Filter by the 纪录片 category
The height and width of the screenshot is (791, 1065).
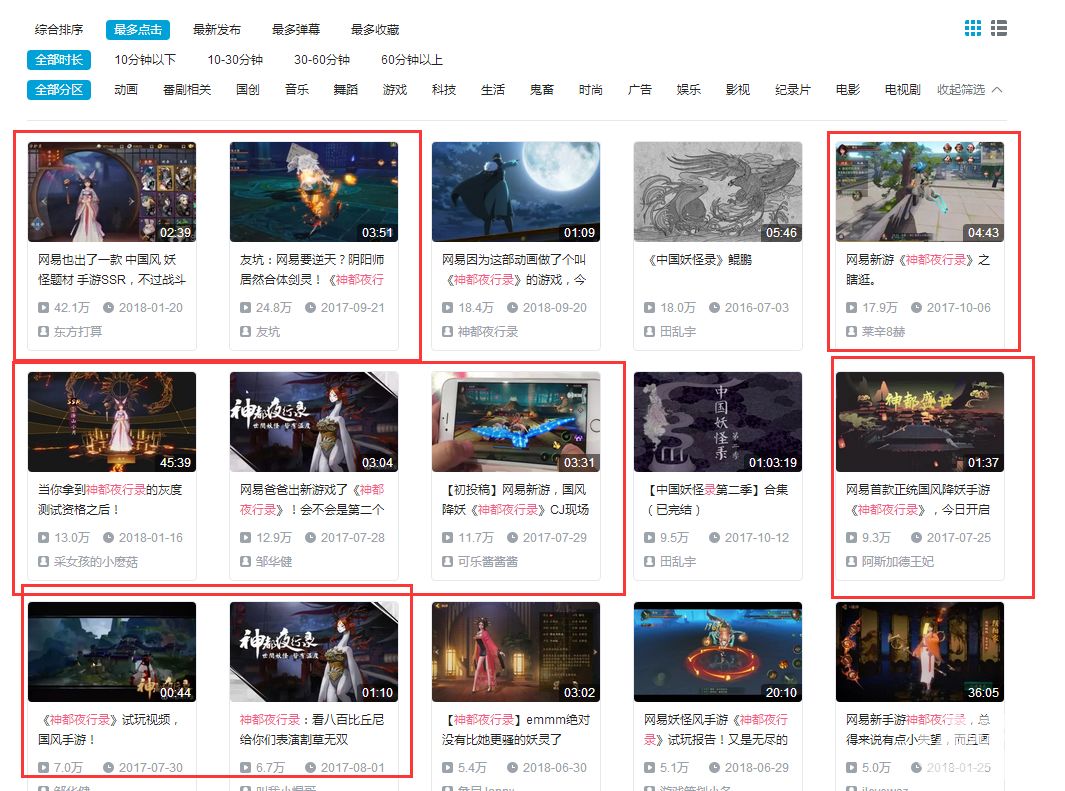[x=793, y=90]
